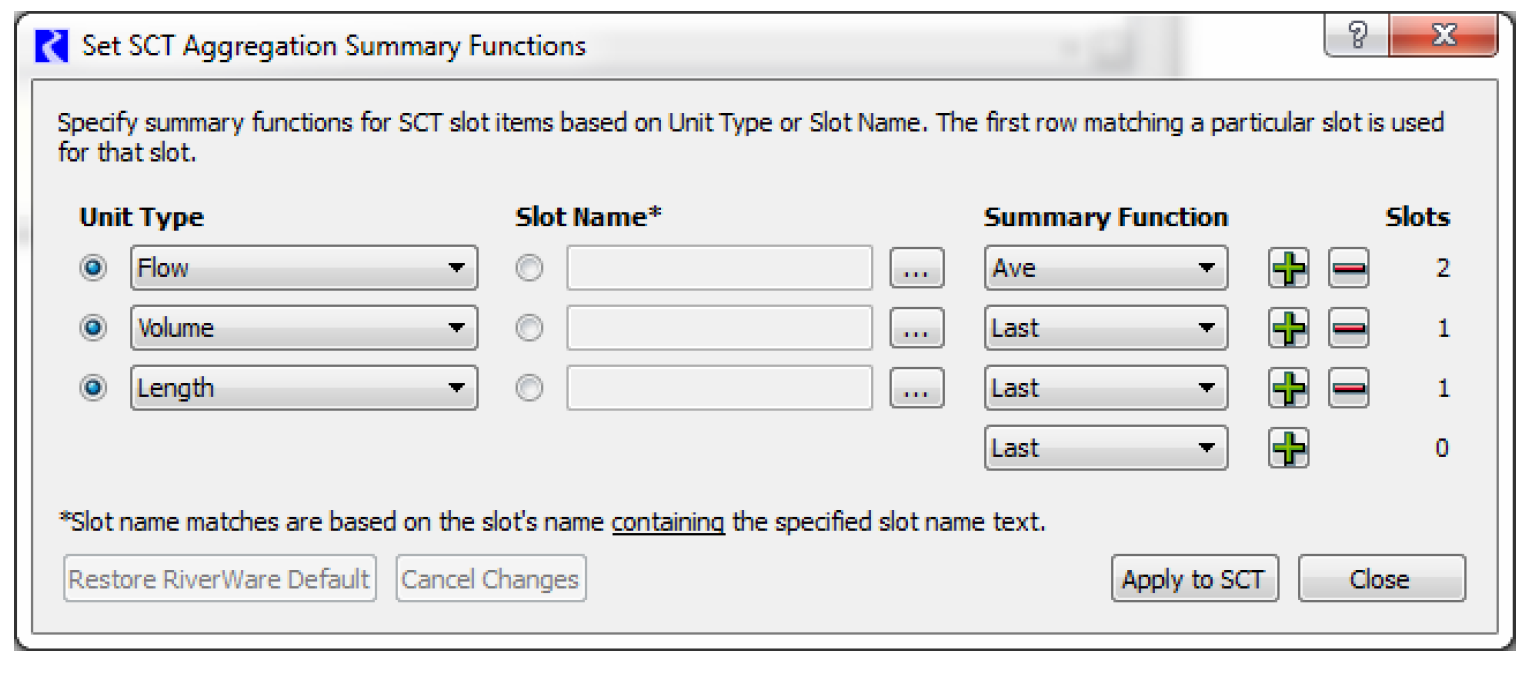1525x673 pixels.
Task: Open the Flow unit type dropdown
Action: tap(304, 268)
